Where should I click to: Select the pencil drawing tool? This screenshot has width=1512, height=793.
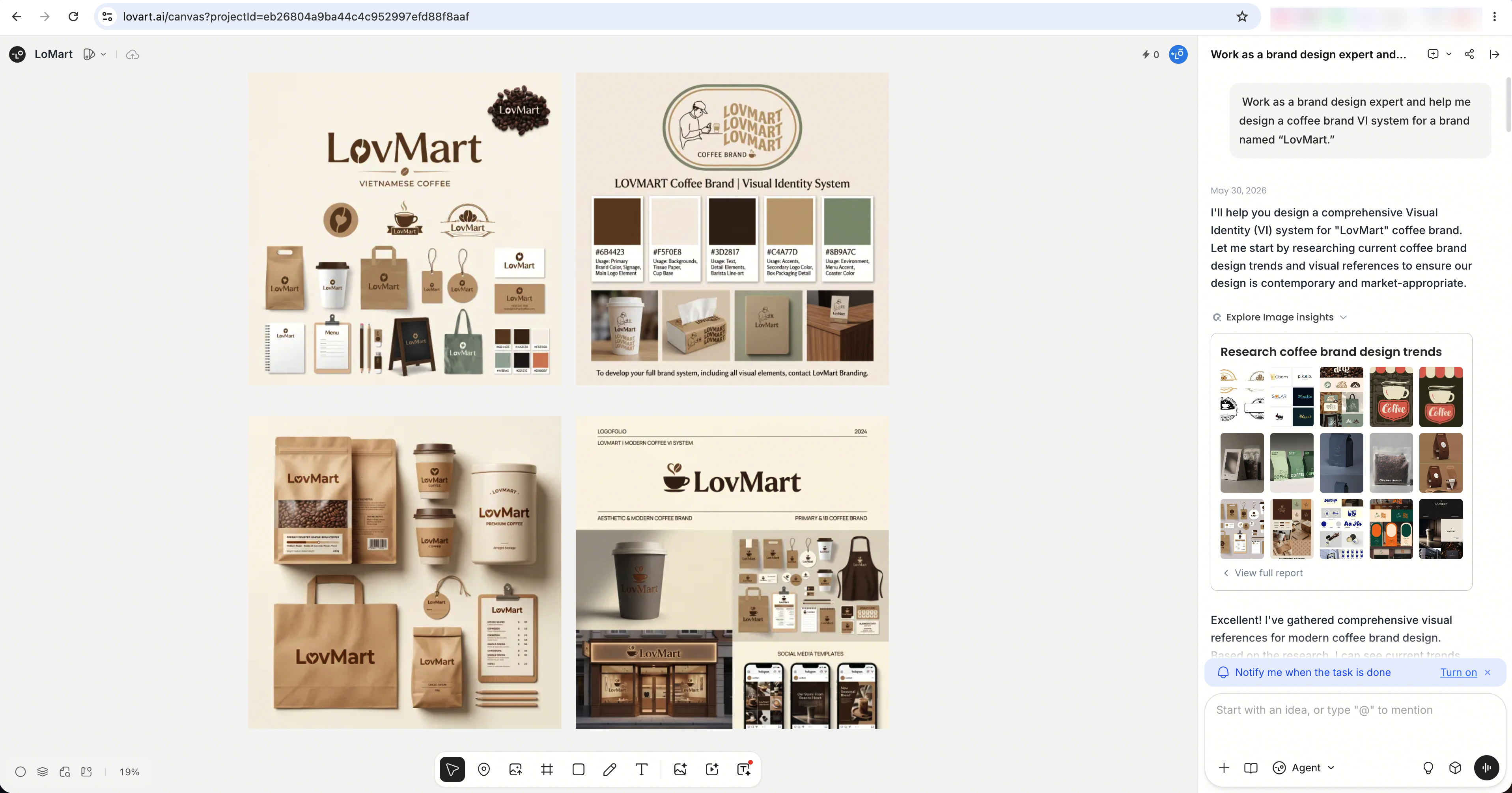point(610,769)
